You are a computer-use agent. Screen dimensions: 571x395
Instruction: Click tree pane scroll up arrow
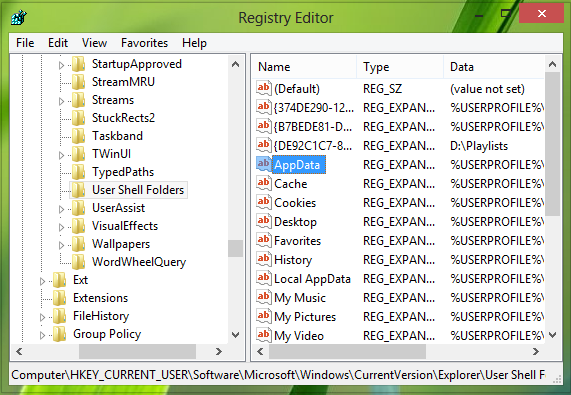[x=236, y=64]
